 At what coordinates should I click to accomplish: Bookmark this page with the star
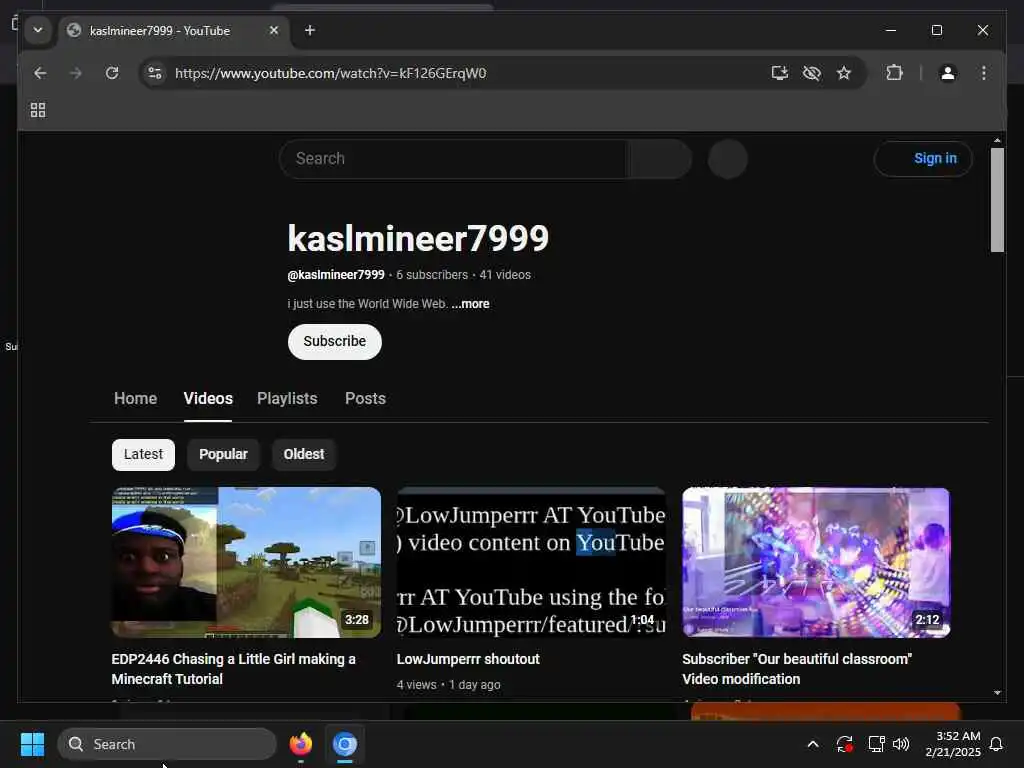pos(844,73)
